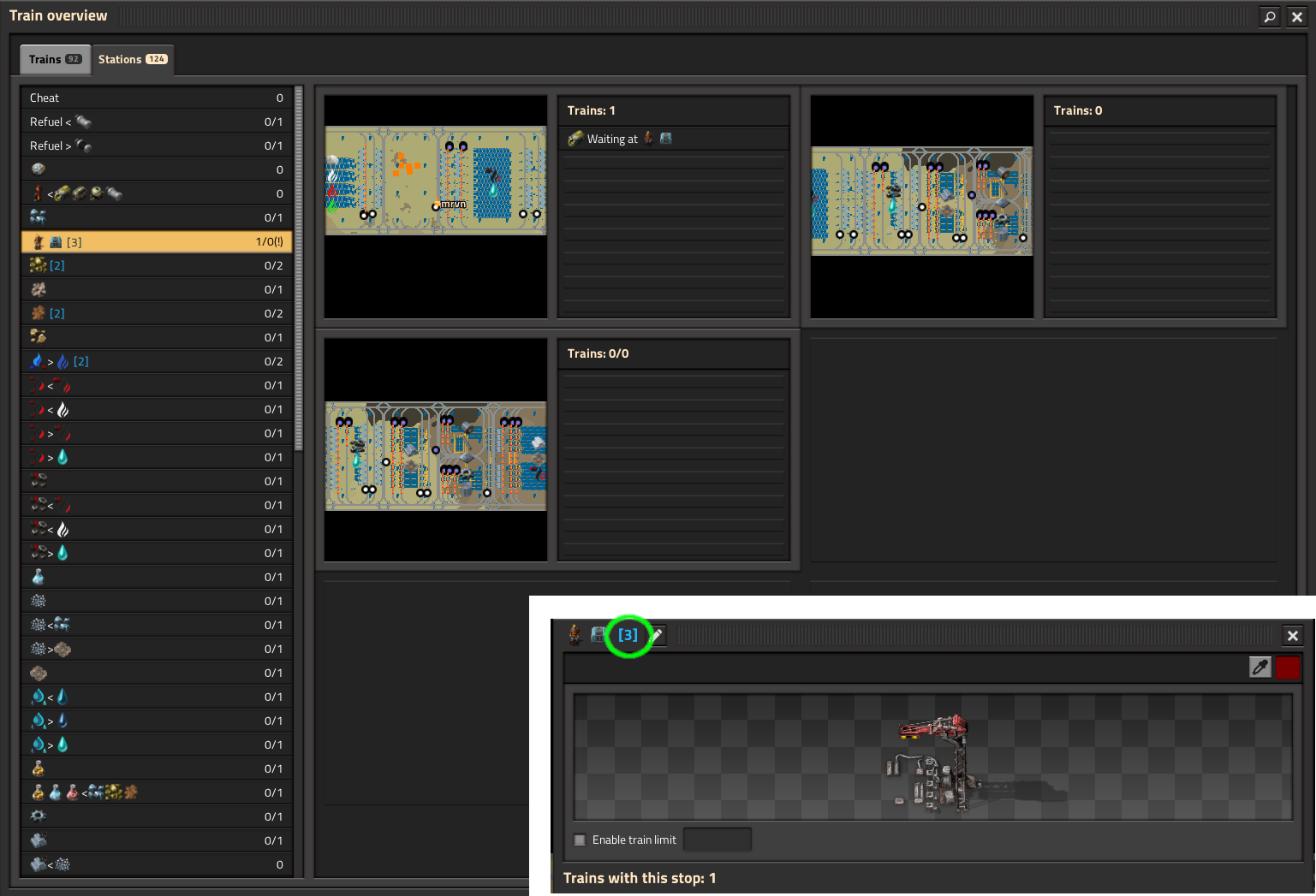Open the minimap beside 'Trains: 1'

(x=436, y=206)
